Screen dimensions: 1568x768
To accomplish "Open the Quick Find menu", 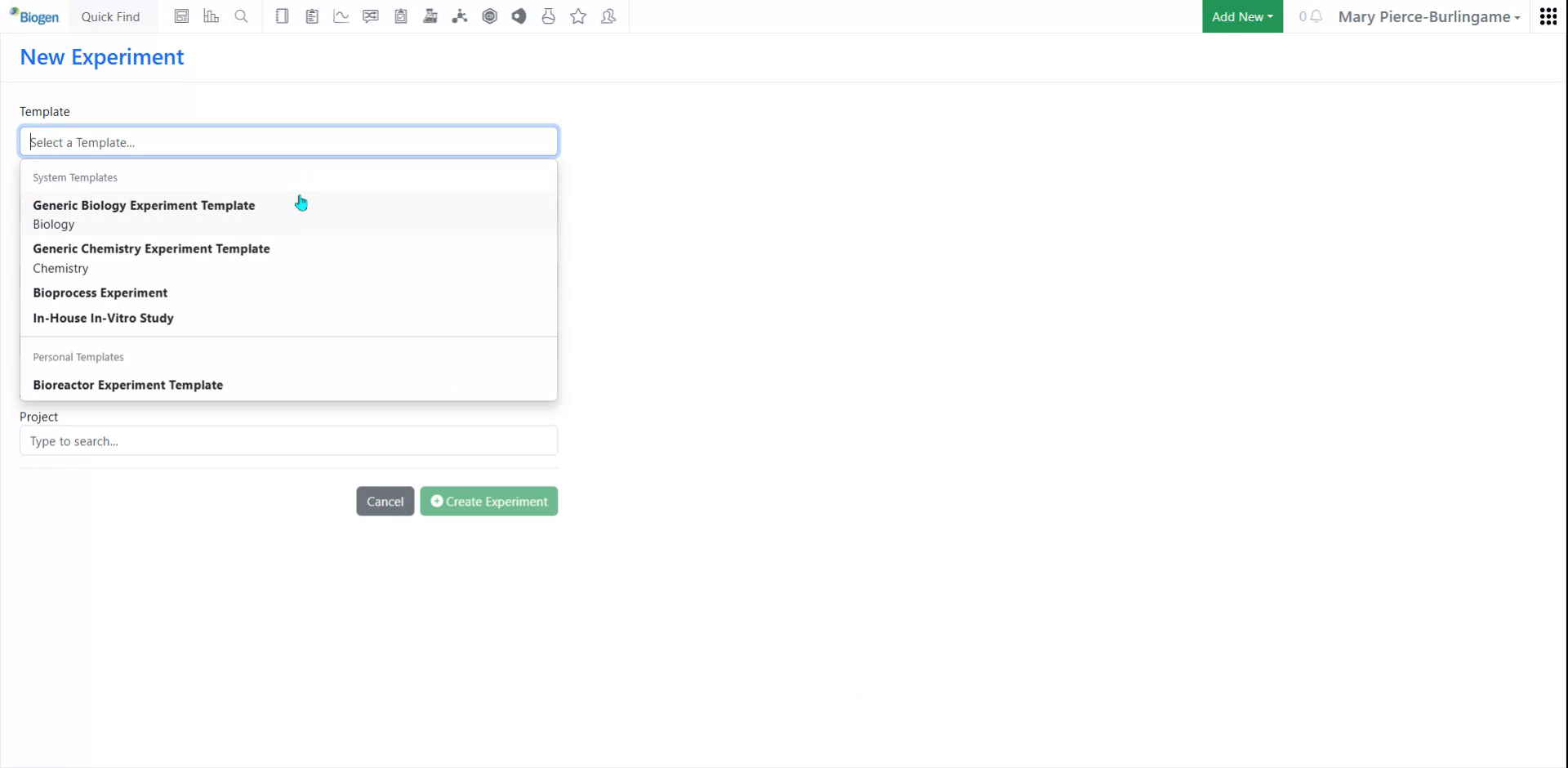I will [x=110, y=16].
